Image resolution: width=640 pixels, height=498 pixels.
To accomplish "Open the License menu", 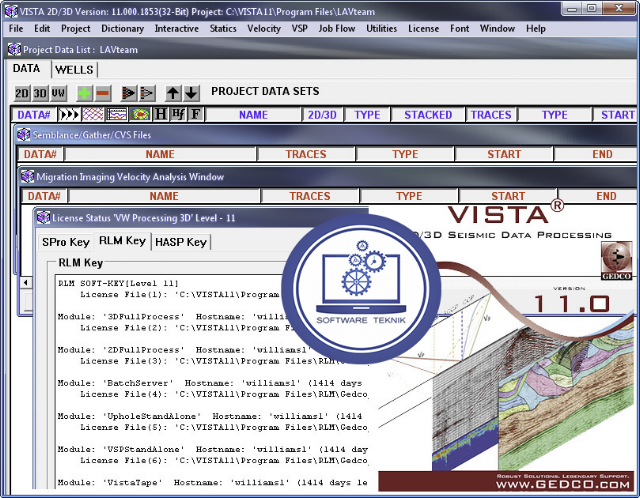I will tap(424, 29).
